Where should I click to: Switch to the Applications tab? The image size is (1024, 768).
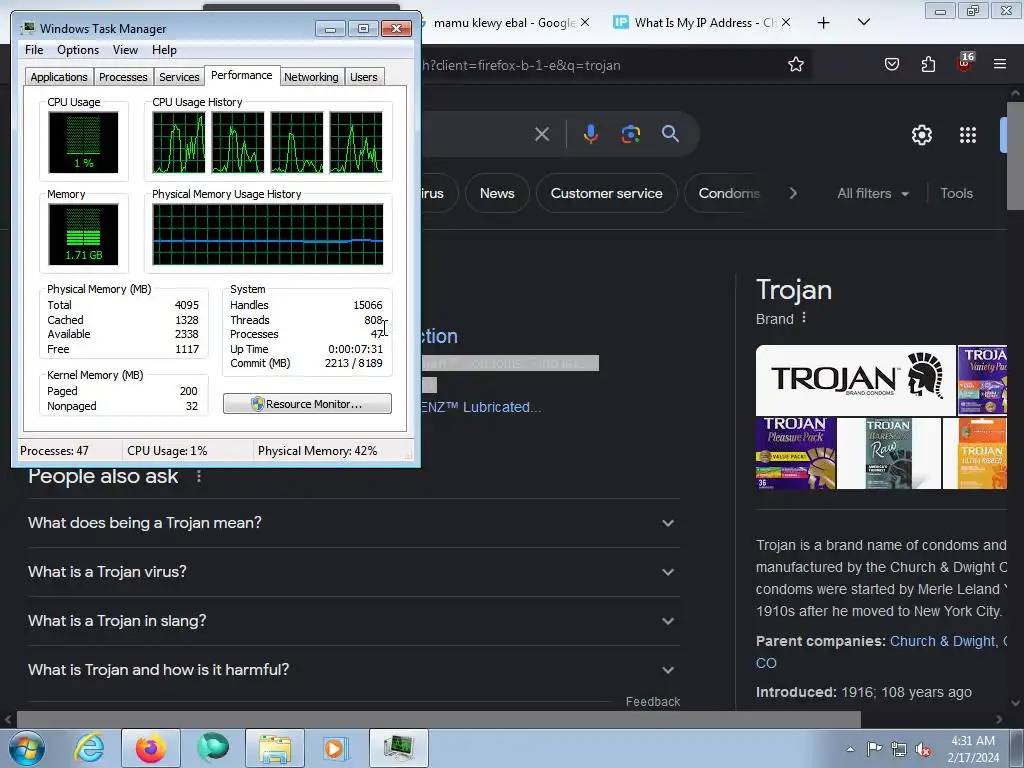[59, 77]
